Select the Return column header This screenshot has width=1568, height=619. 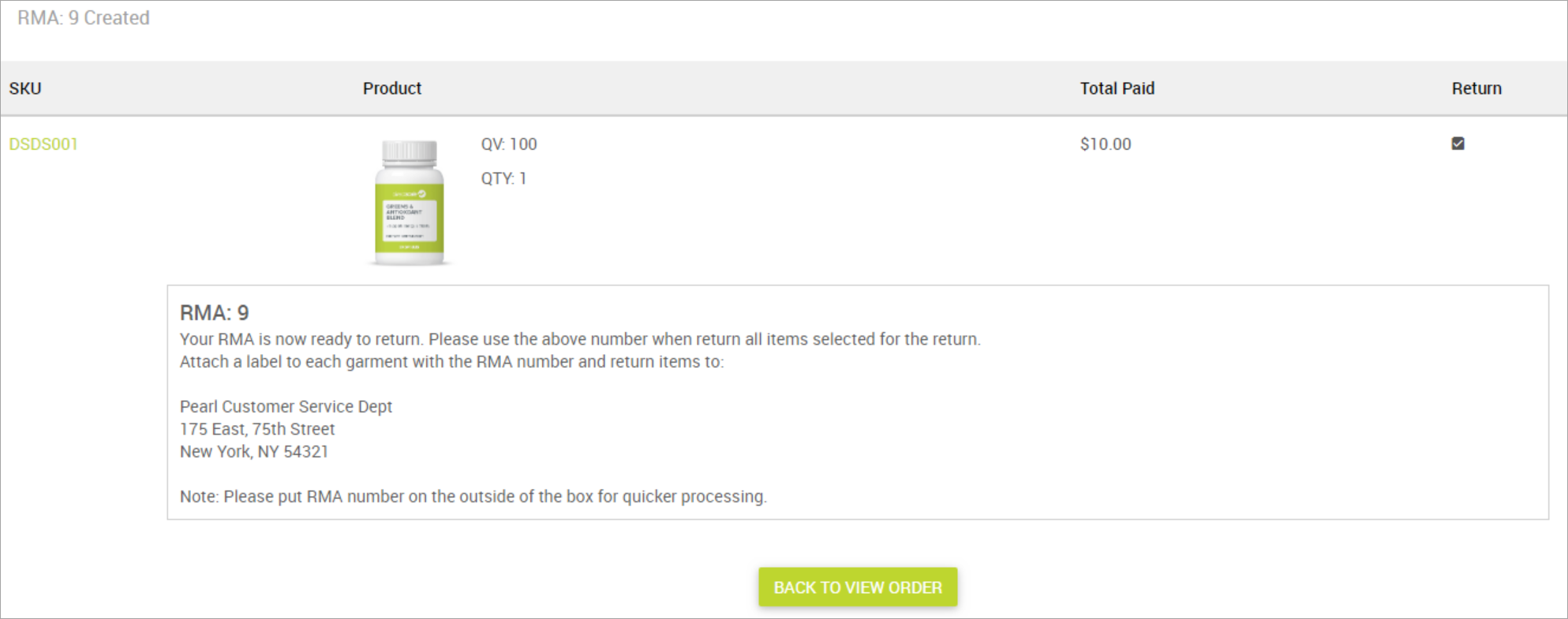pos(1476,88)
